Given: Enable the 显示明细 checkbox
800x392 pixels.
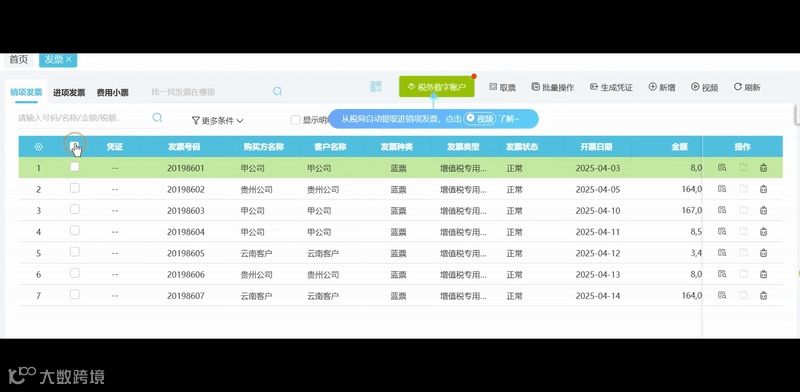Looking at the screenshot, I should coord(295,120).
